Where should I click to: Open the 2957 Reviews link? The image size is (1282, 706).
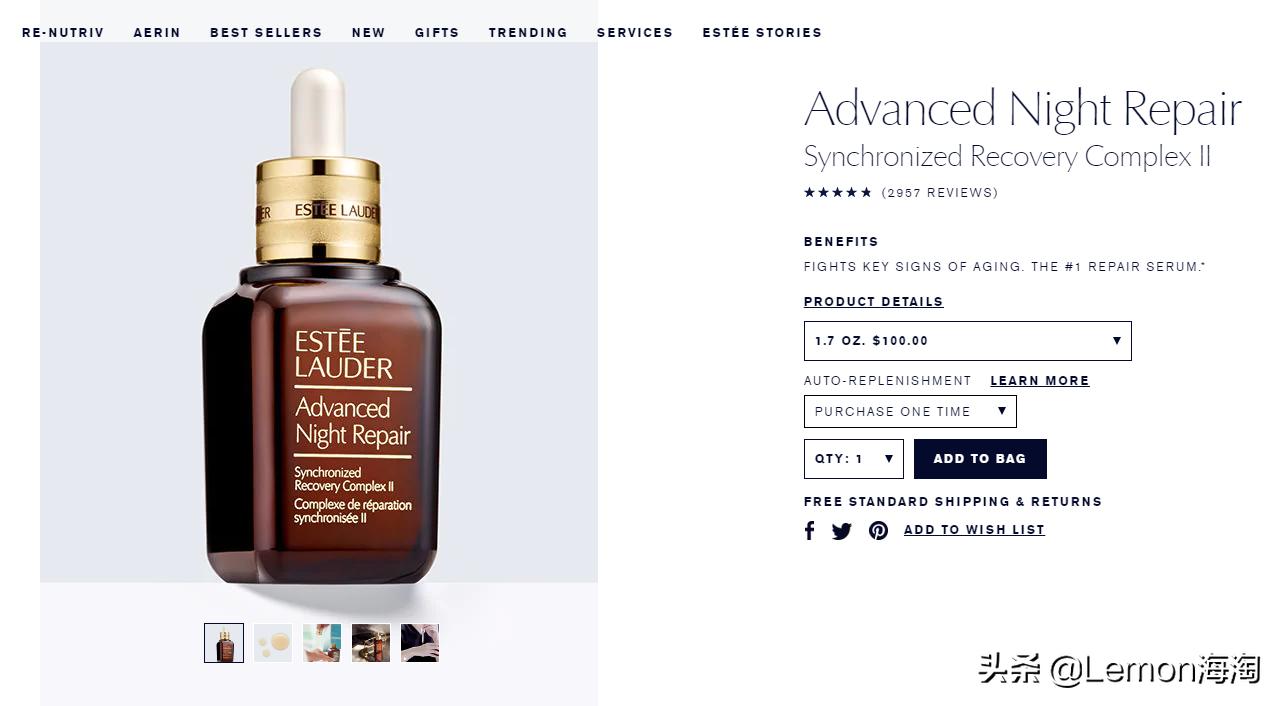pos(940,193)
